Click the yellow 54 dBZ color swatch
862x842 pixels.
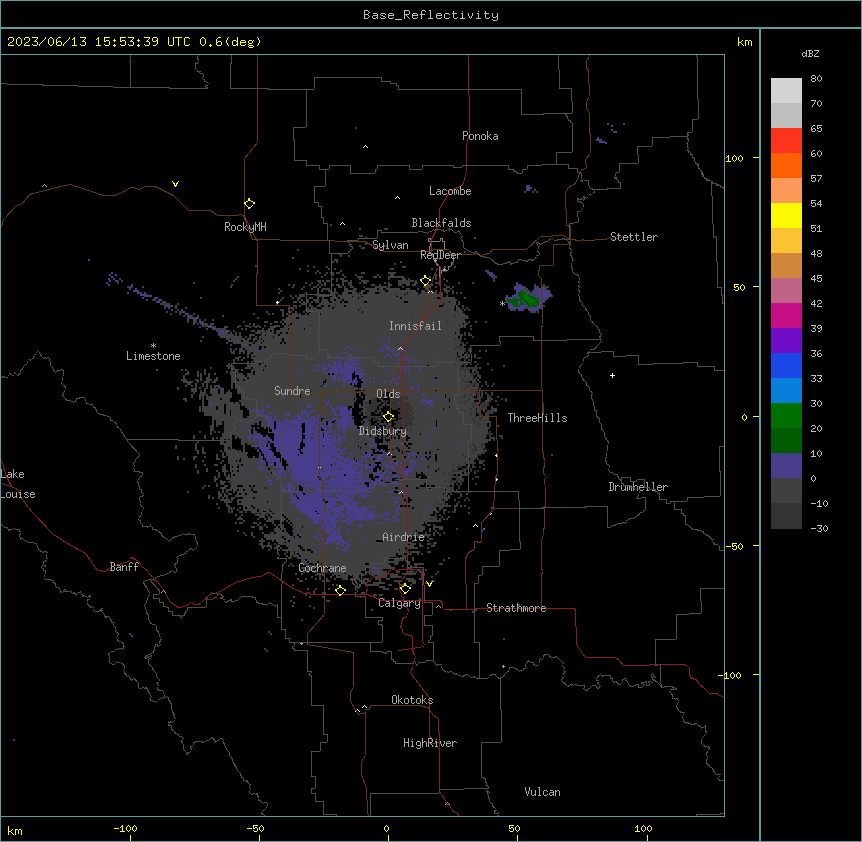(786, 215)
